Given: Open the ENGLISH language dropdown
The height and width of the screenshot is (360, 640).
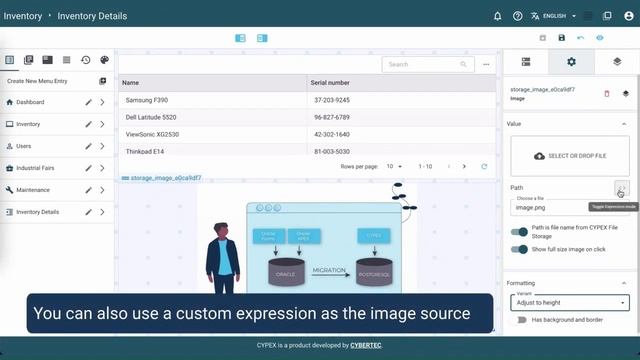Looking at the screenshot, I should tap(554, 16).
